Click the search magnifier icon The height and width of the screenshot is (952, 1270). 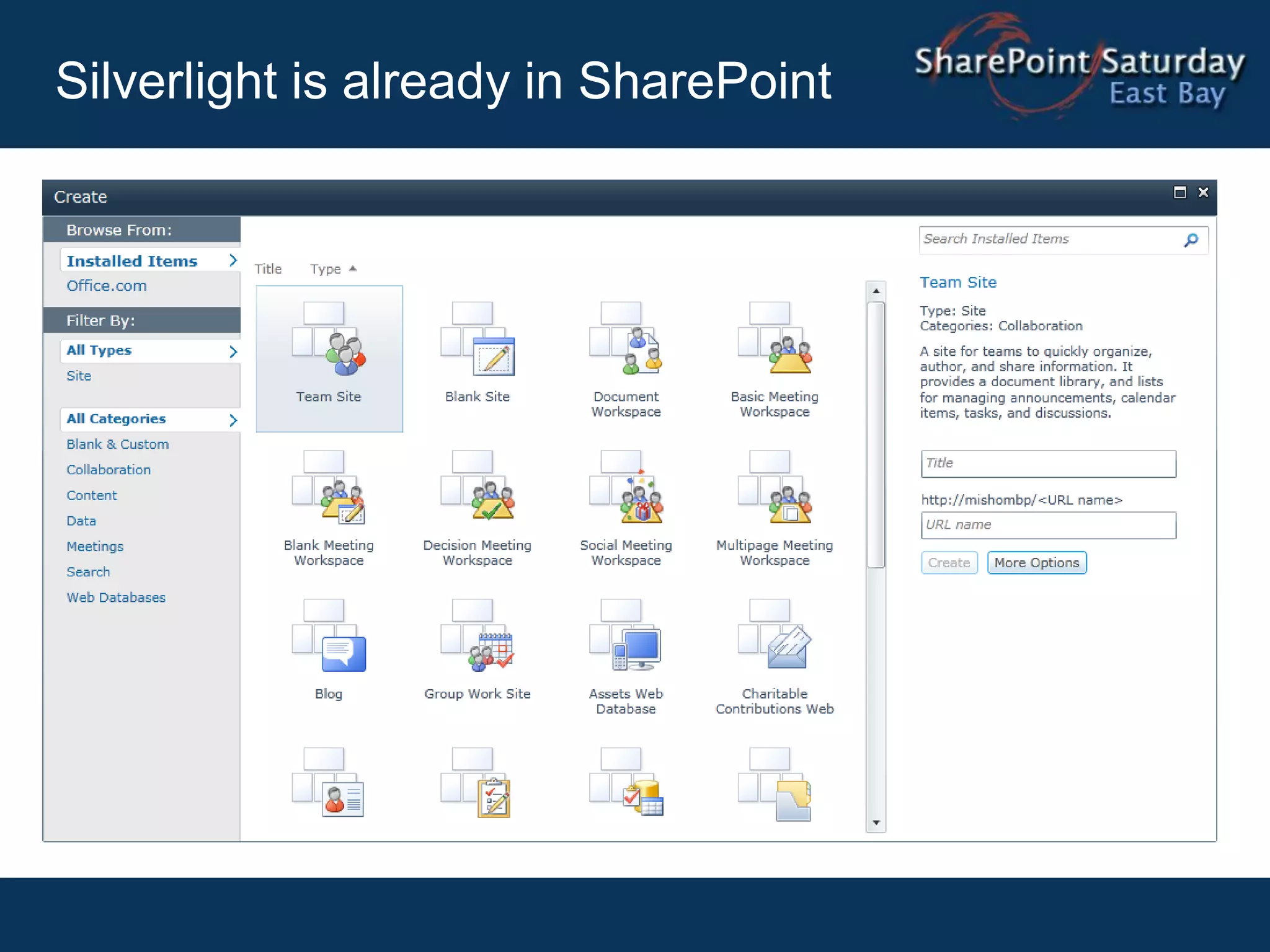(x=1191, y=240)
